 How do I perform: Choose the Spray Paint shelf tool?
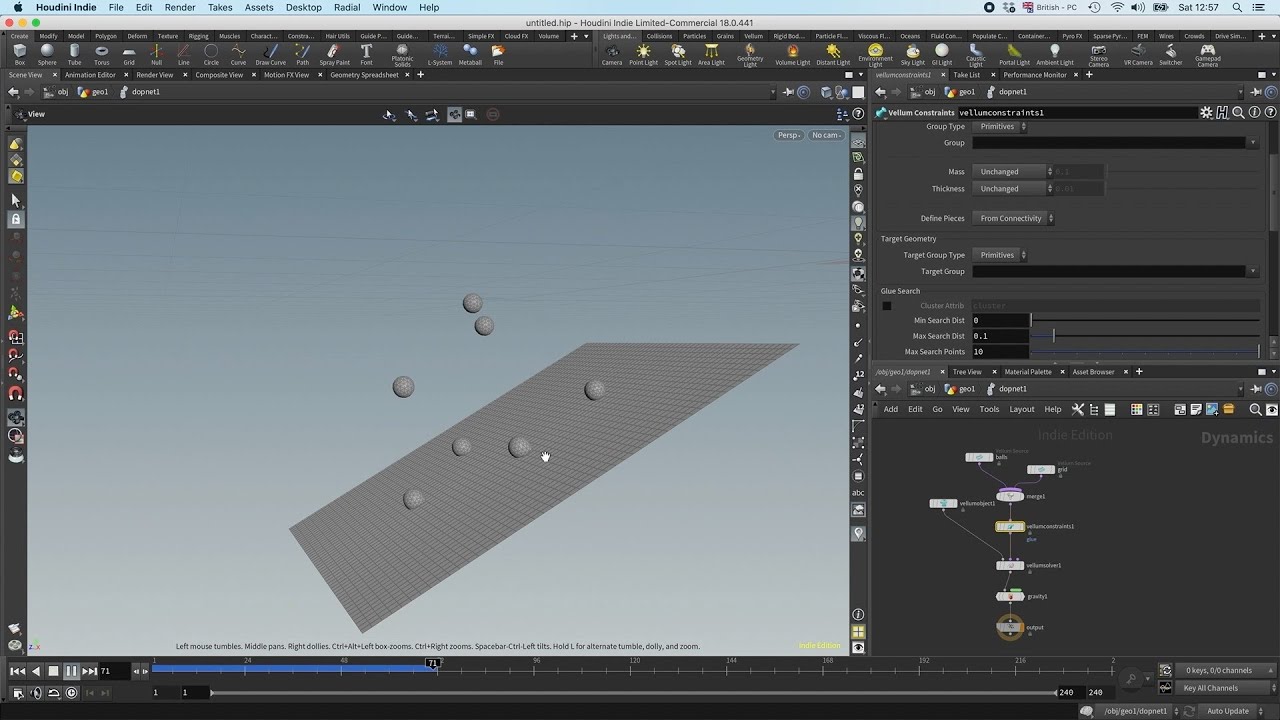335,54
